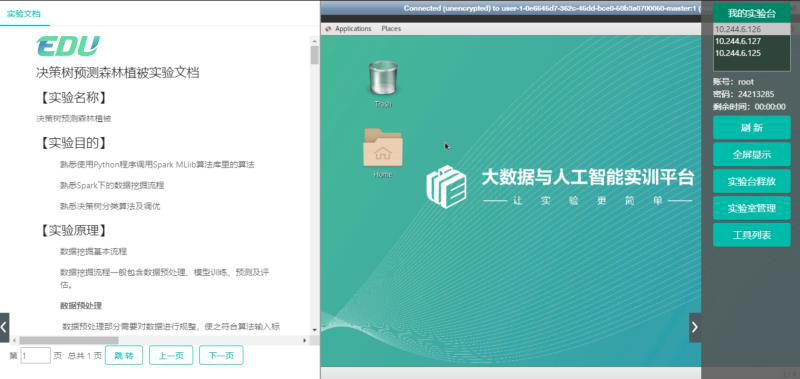Switch to the 实验文档 tab
This screenshot has height=379, width=800.
(x=23, y=14)
